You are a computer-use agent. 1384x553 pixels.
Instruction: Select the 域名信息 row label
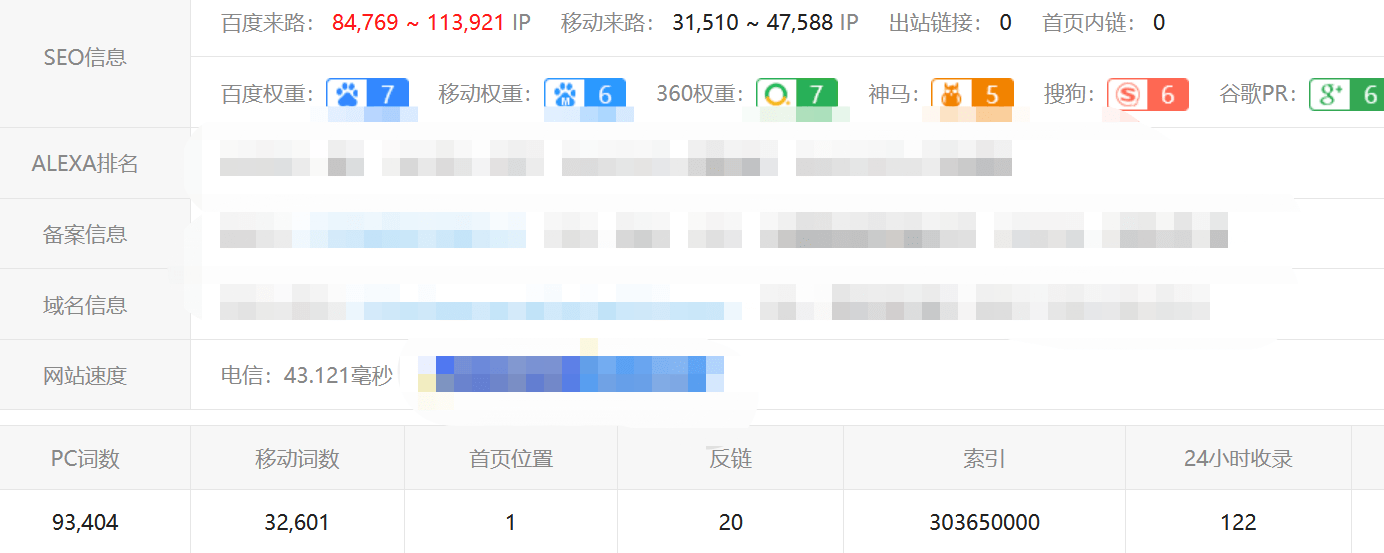(85, 306)
